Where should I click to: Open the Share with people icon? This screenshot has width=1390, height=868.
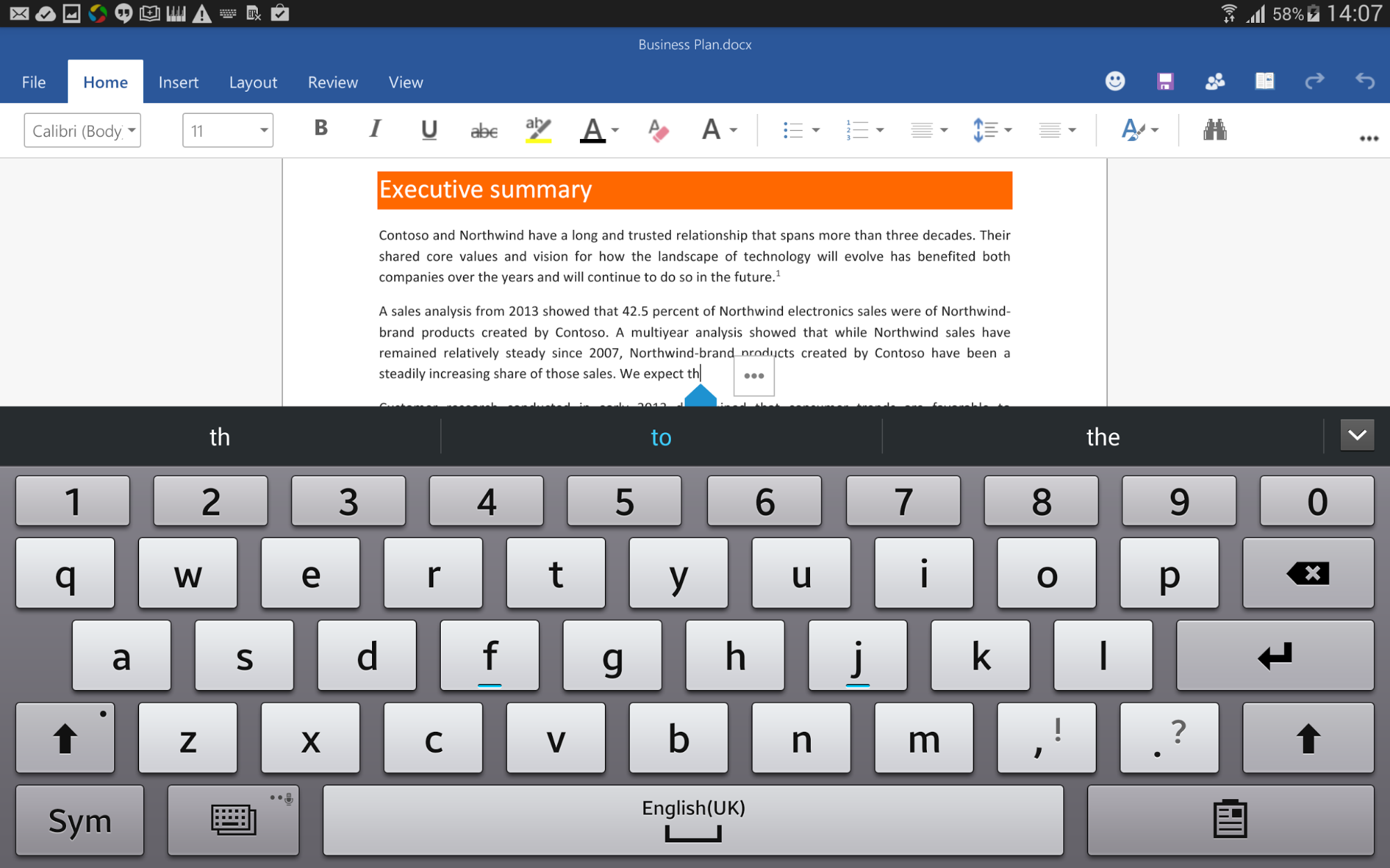coord(1215,82)
